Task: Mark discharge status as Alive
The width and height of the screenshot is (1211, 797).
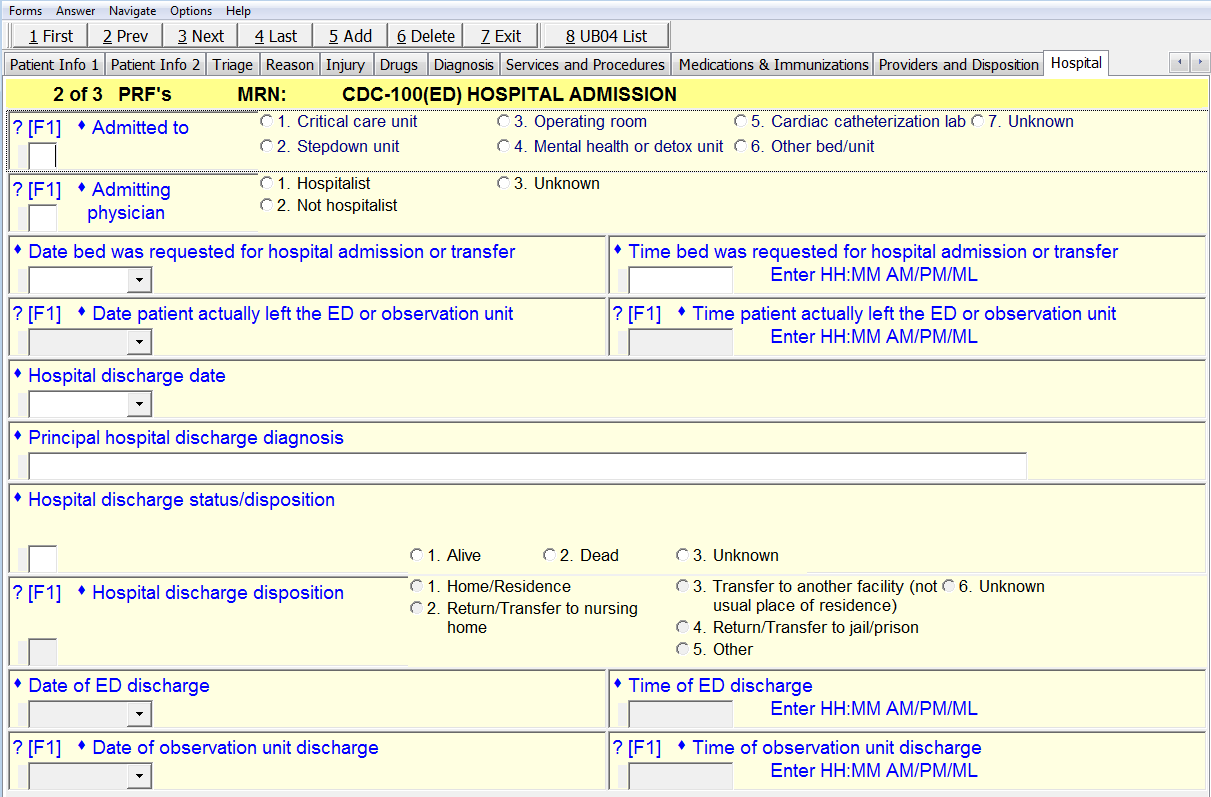Action: tap(416, 555)
